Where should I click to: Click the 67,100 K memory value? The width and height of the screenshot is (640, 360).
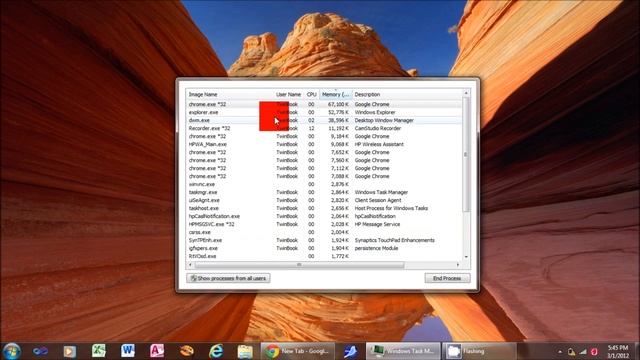point(338,104)
